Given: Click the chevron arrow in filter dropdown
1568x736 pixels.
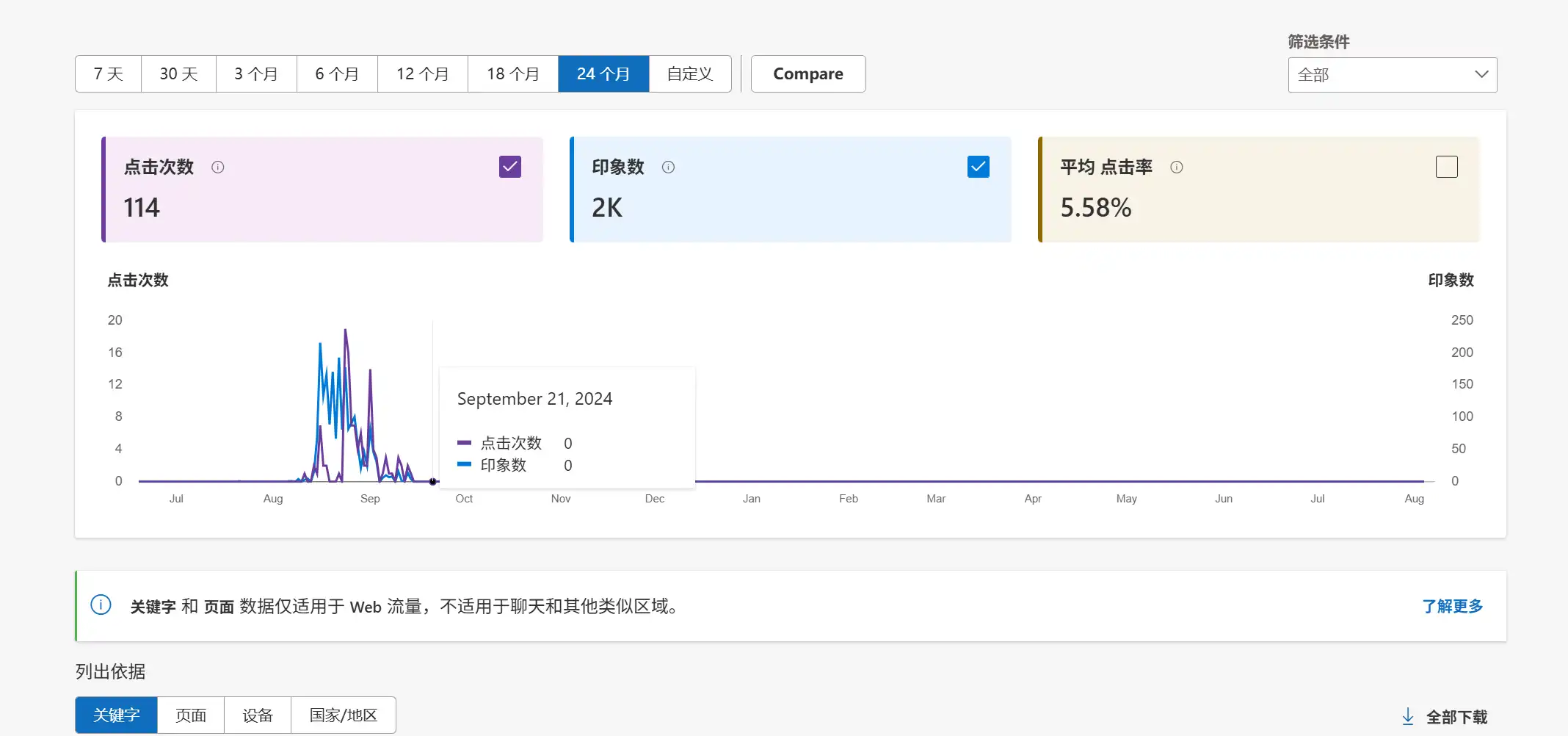Looking at the screenshot, I should click(1481, 75).
